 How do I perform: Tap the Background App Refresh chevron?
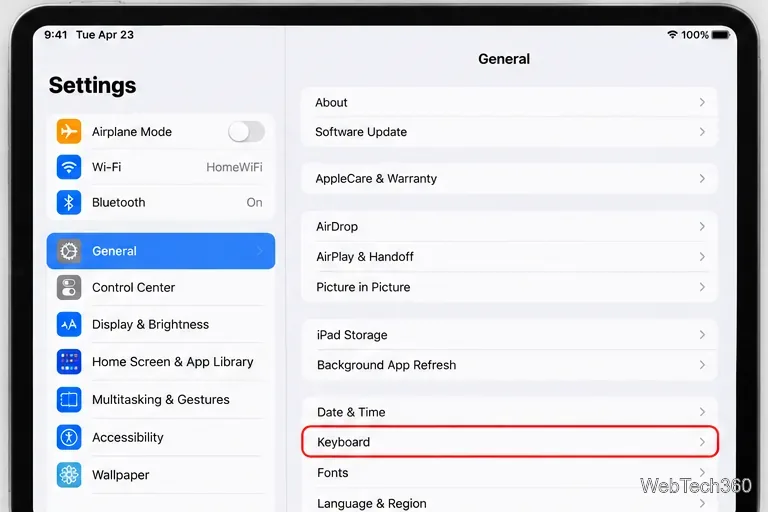[702, 365]
